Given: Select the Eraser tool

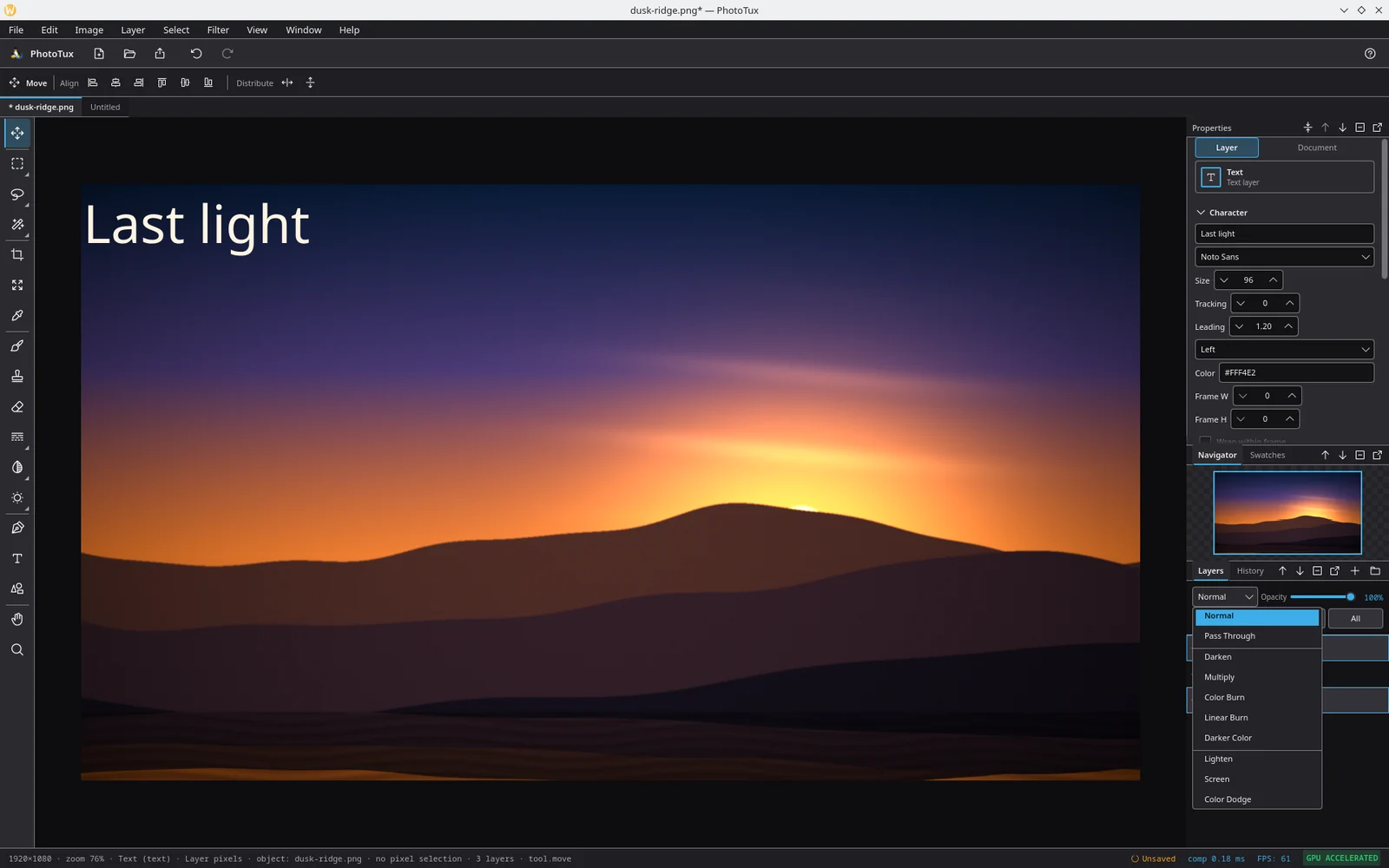Looking at the screenshot, I should (17, 406).
